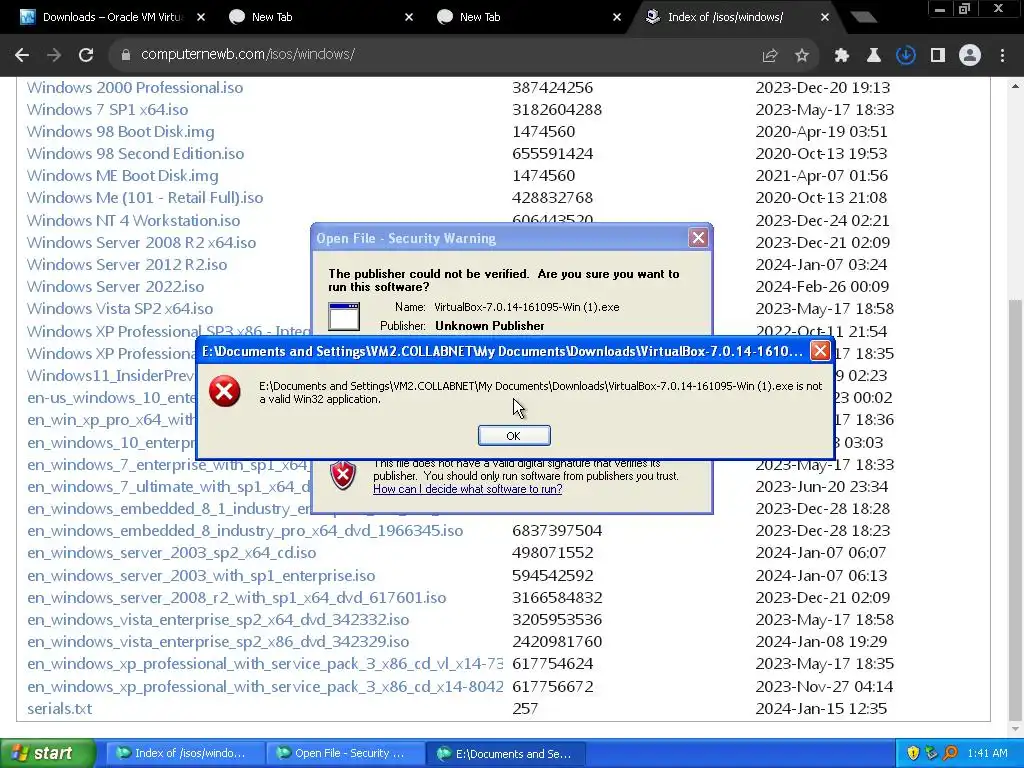Open en_windows_server_2003_sp2_x64_cd.iso link
This screenshot has height=768, width=1024.
171,553
